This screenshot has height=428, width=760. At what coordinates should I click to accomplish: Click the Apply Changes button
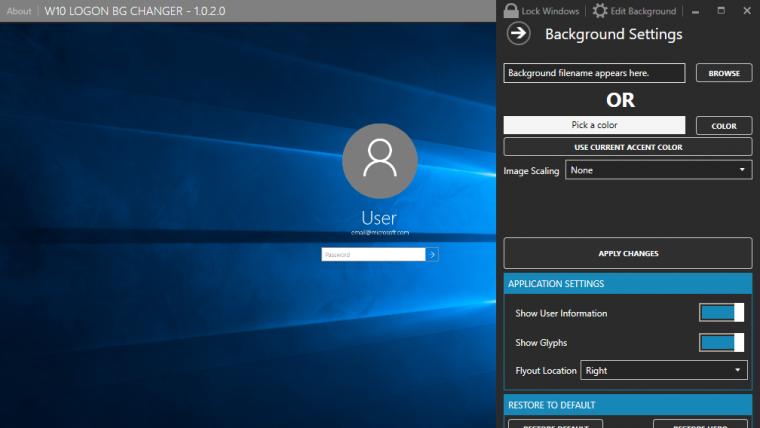pyautogui.click(x=628, y=253)
